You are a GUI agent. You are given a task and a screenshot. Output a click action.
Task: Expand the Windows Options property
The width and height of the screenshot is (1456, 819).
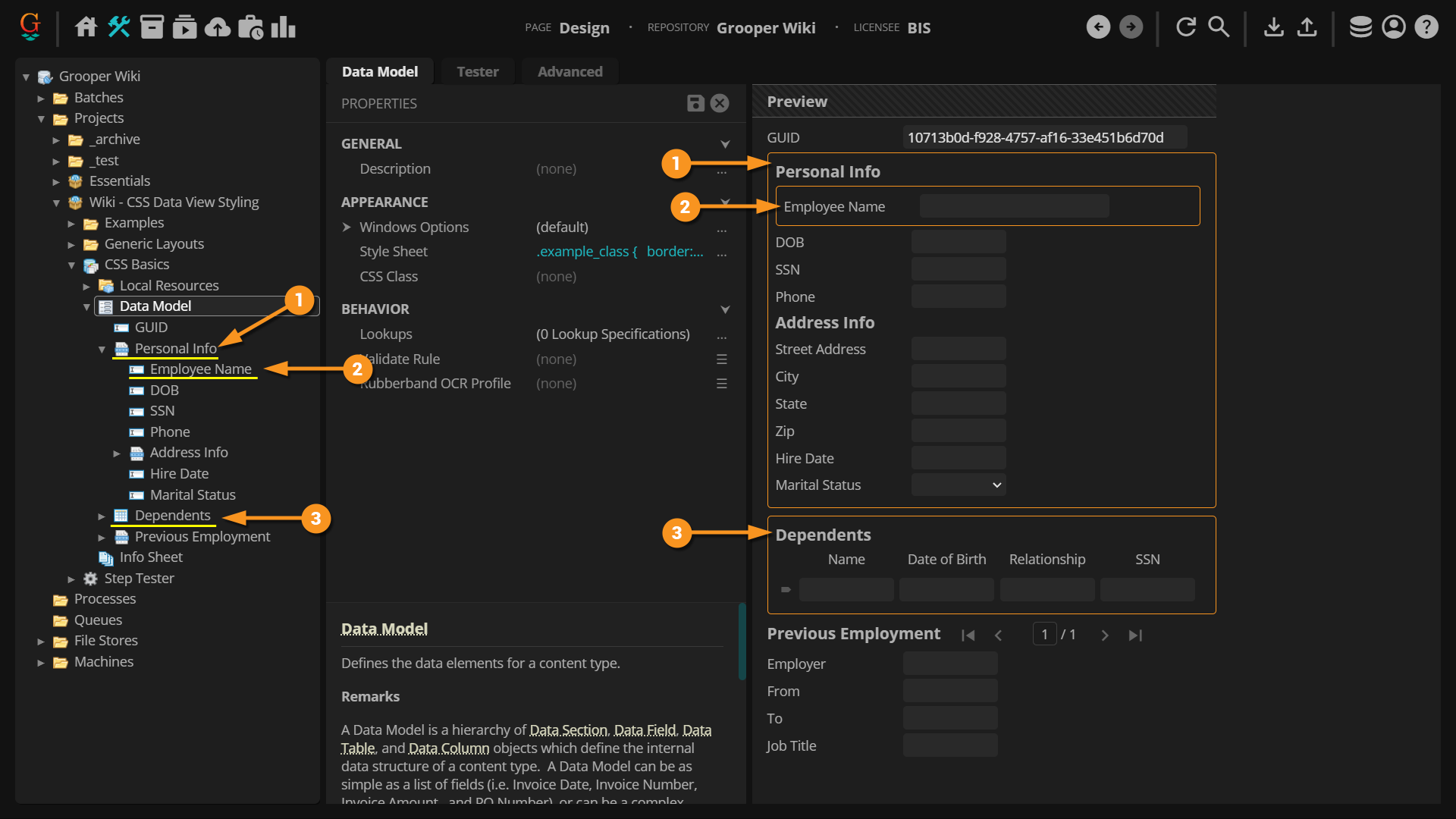tap(347, 227)
